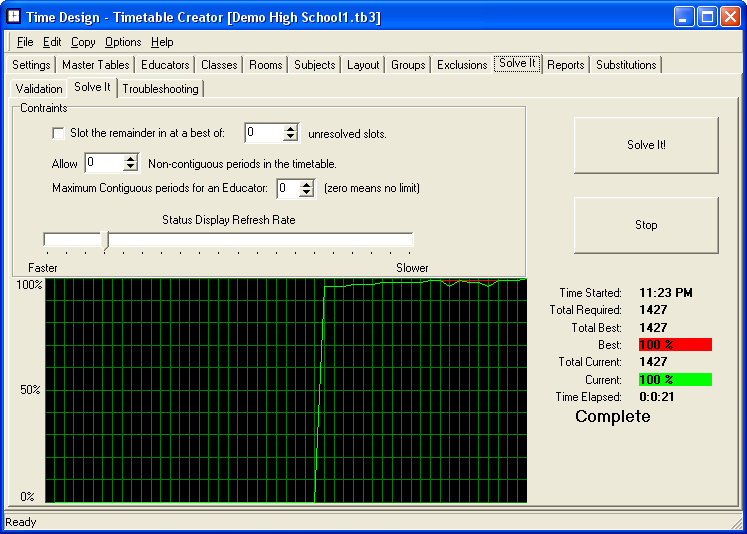Enable 'Slot the remainder in' checkbox

point(57,133)
